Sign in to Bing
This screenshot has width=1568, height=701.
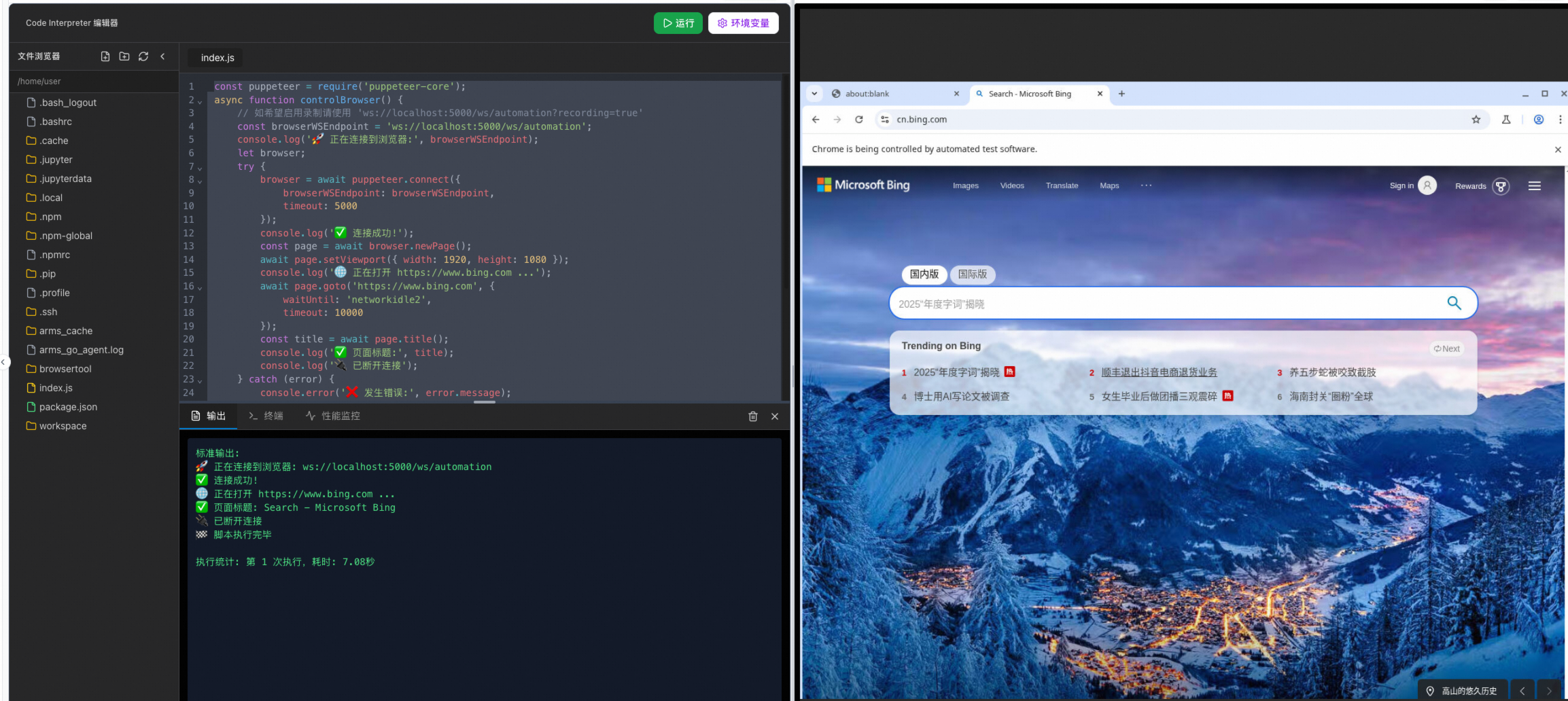coord(1413,185)
